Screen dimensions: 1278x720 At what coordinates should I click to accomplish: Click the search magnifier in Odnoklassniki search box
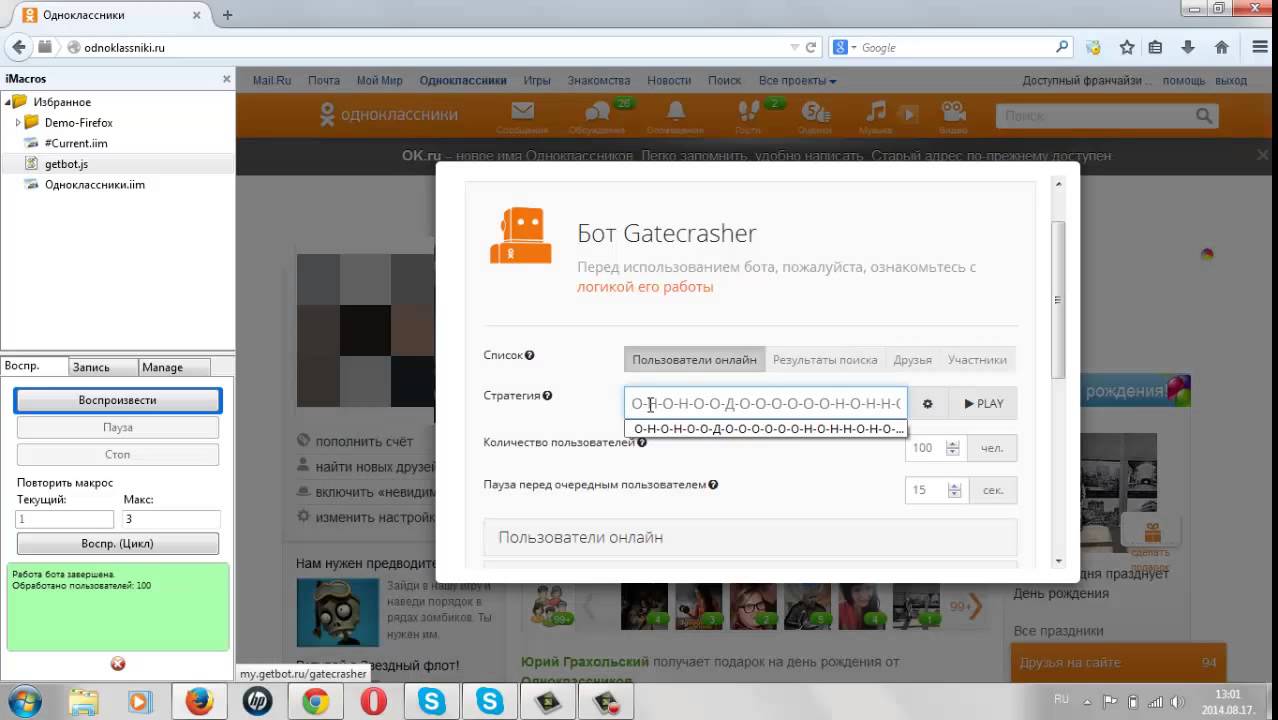pos(1204,116)
